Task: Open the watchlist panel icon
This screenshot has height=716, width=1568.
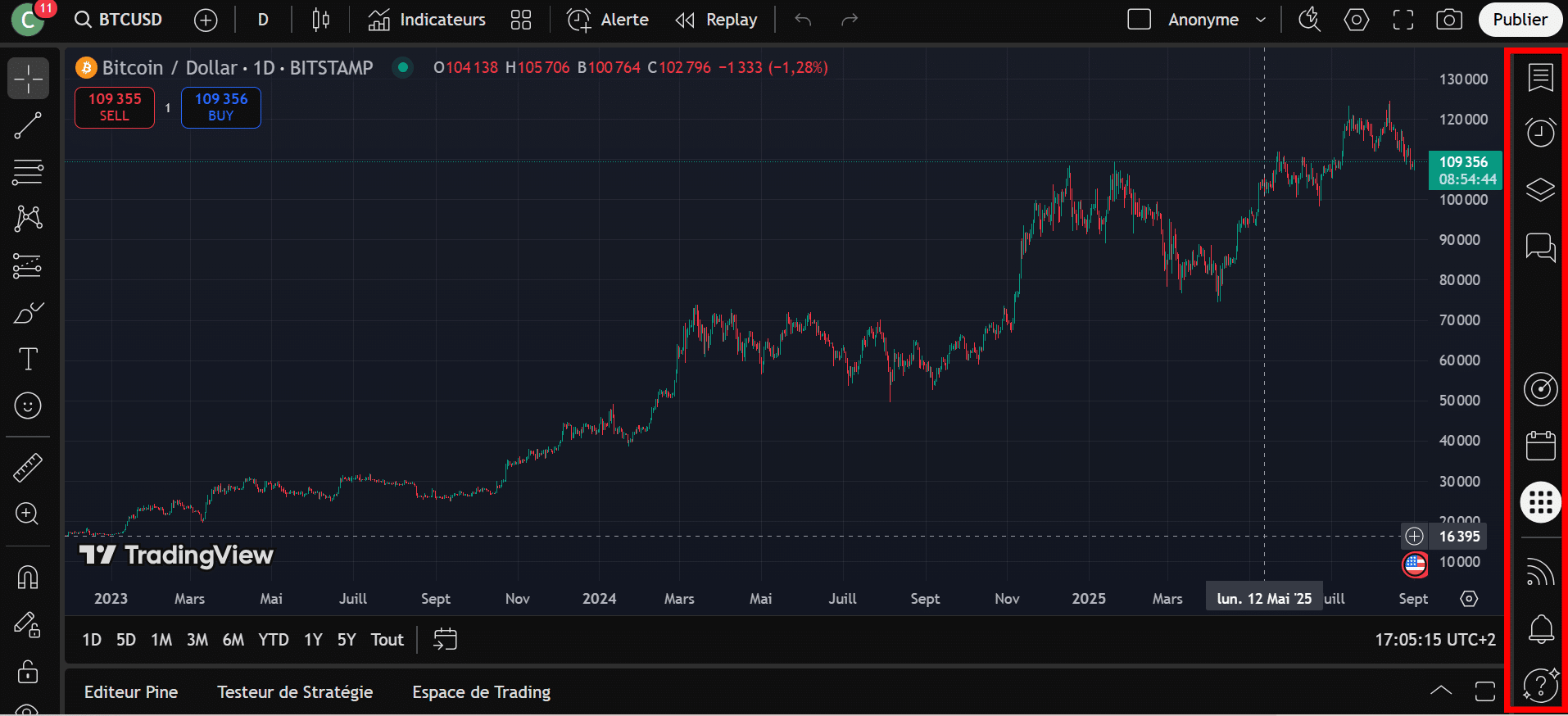Action: click(x=1540, y=78)
